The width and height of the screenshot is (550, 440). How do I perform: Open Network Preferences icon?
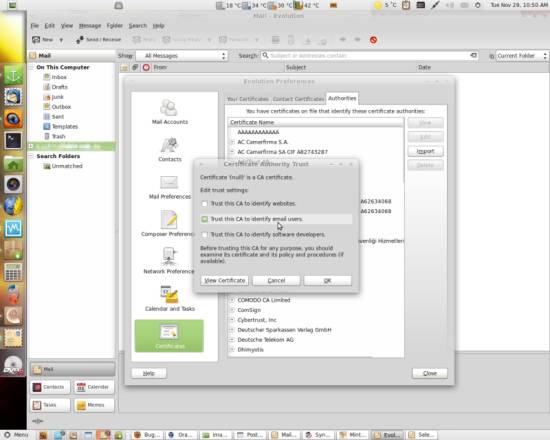tap(169, 261)
